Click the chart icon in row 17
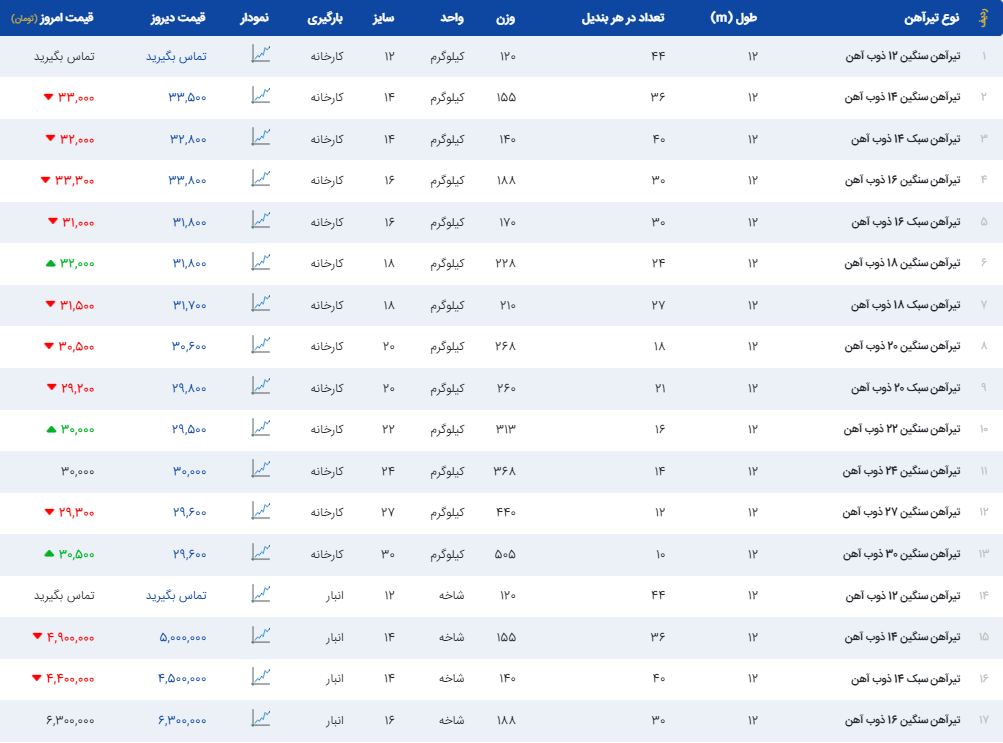 pos(261,718)
